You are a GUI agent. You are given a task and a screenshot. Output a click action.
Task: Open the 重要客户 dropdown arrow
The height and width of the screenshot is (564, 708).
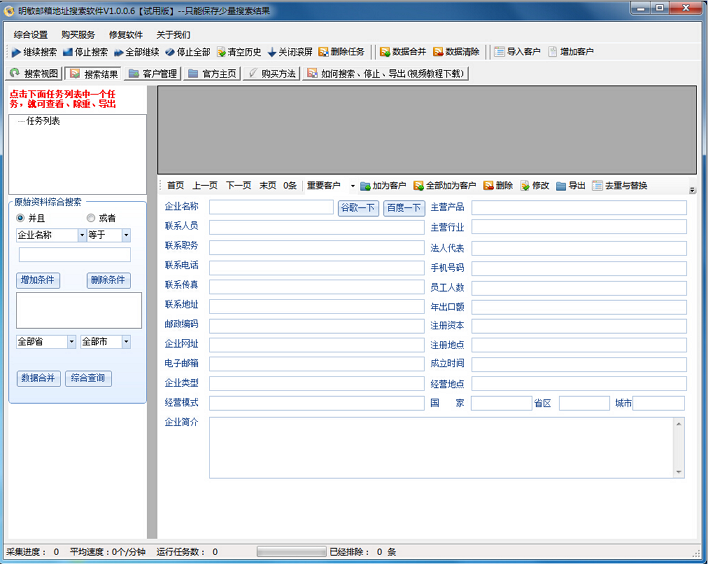pos(353,186)
